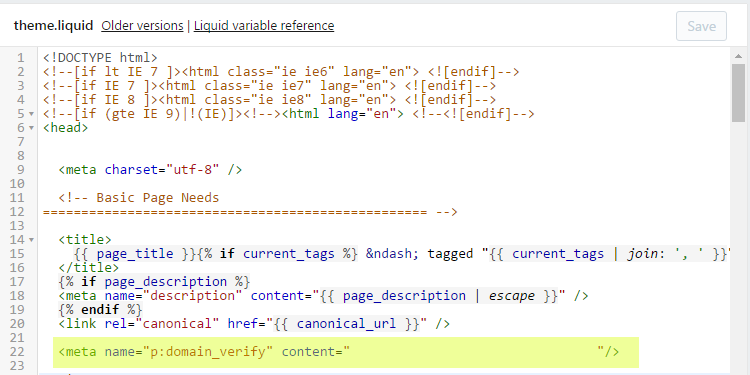Collapse the title tag fold at line 14
The width and height of the screenshot is (750, 375).
(32, 240)
